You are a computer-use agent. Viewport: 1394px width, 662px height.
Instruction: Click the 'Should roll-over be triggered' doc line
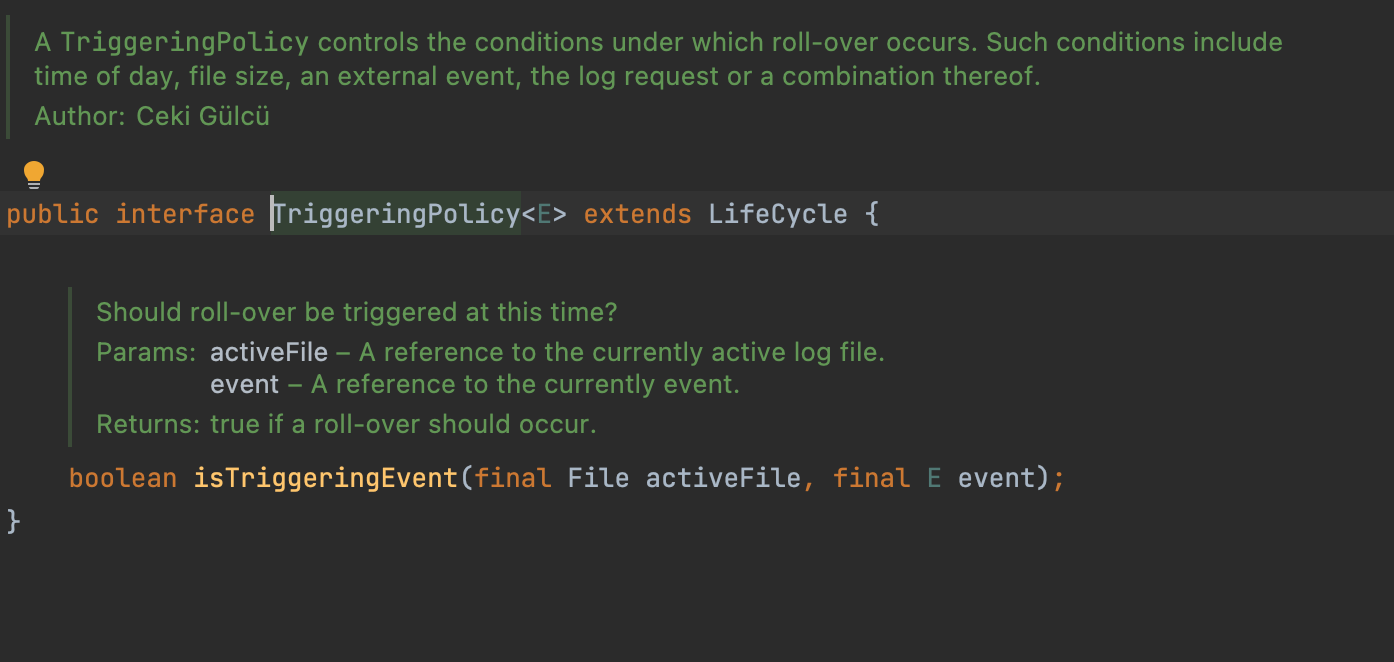pyautogui.click(x=357, y=312)
